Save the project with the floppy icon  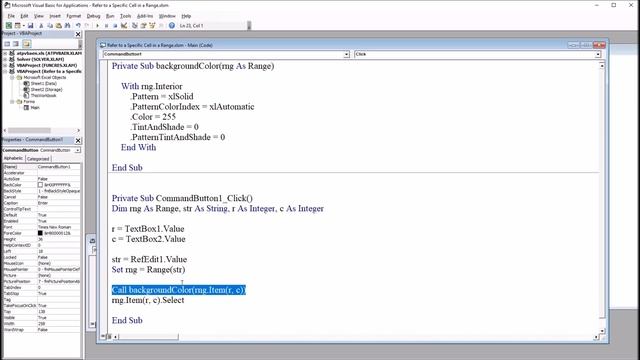tap(31, 25)
